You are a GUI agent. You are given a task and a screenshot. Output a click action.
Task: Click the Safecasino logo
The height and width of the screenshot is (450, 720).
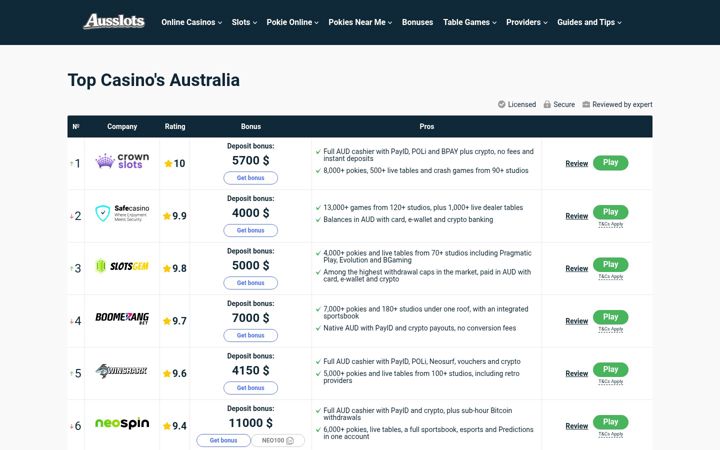click(x=122, y=213)
